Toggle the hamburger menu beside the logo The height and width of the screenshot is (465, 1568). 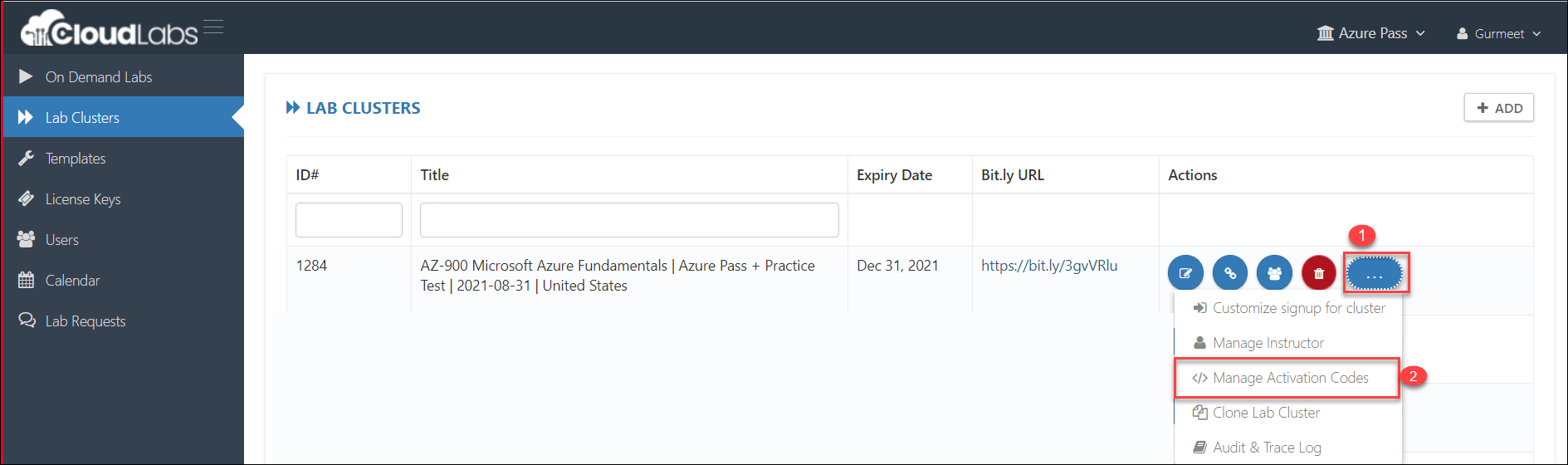point(213,27)
